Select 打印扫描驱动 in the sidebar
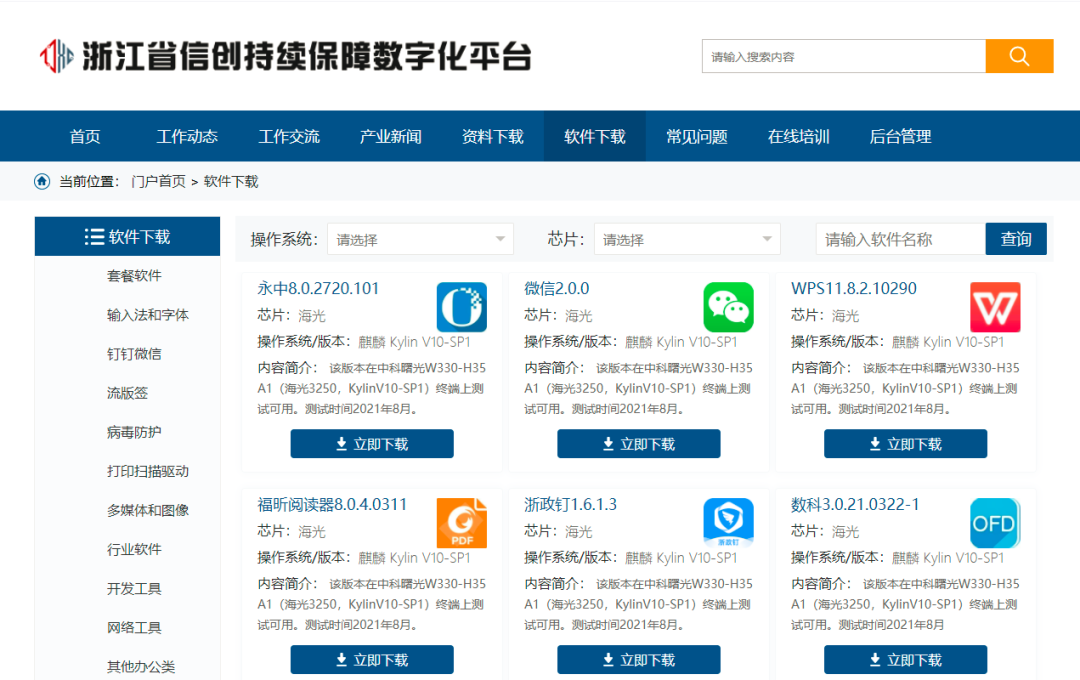 coord(147,471)
